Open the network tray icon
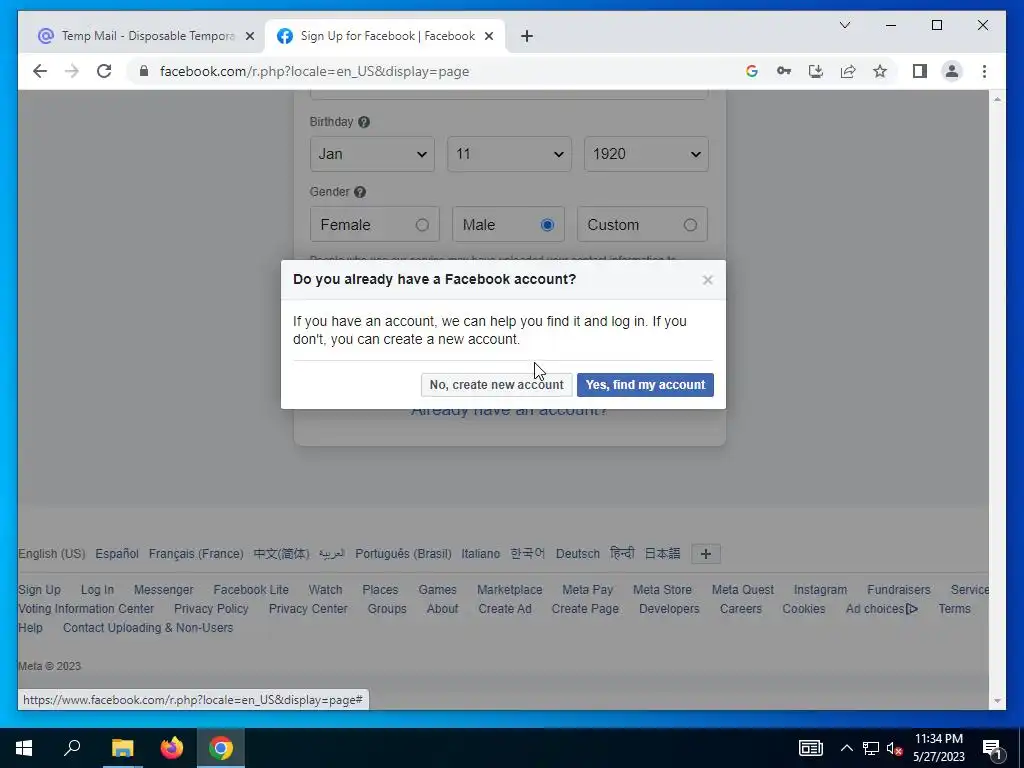This screenshot has height=768, width=1024. [x=871, y=748]
